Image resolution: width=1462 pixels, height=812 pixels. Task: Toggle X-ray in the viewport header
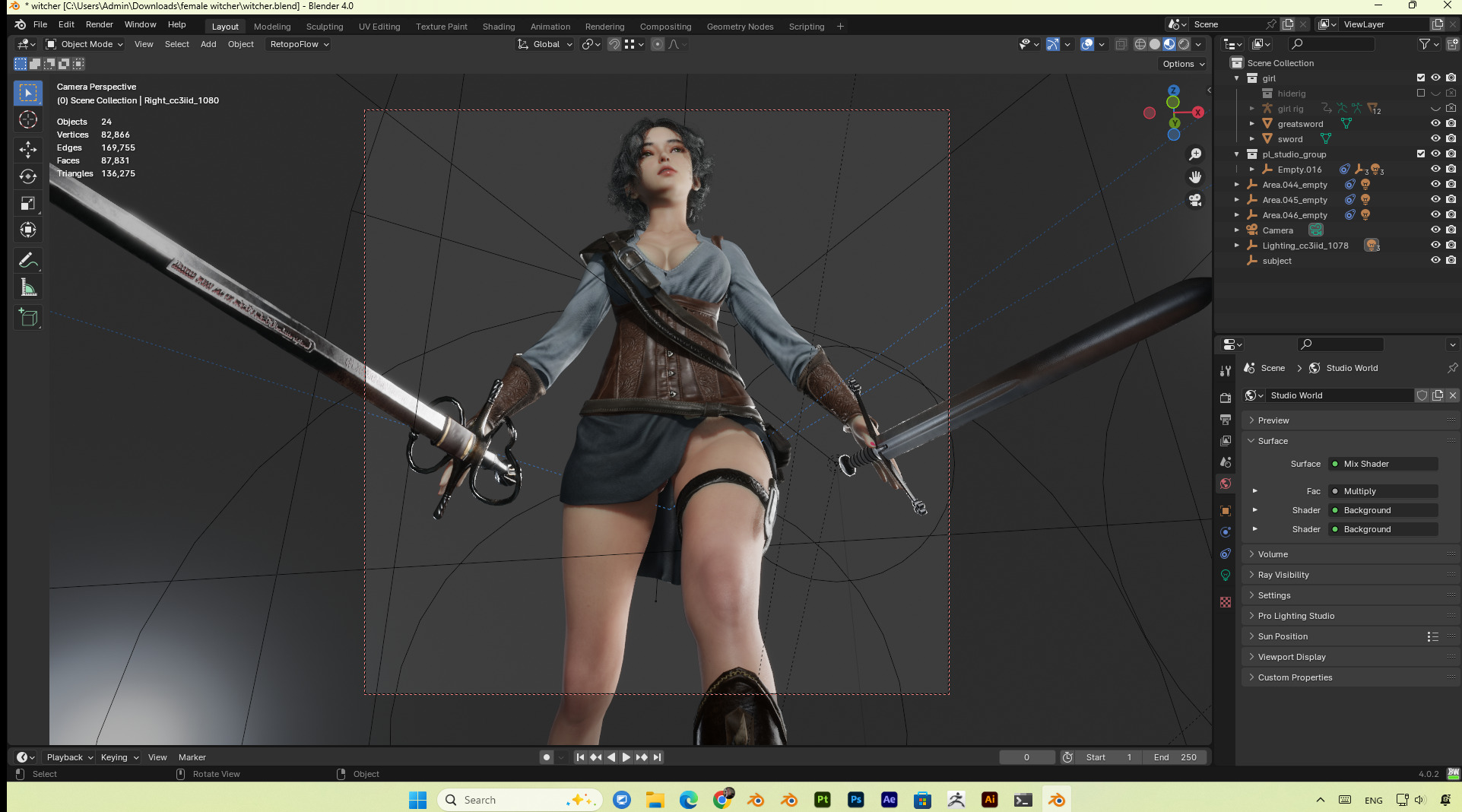(1121, 44)
